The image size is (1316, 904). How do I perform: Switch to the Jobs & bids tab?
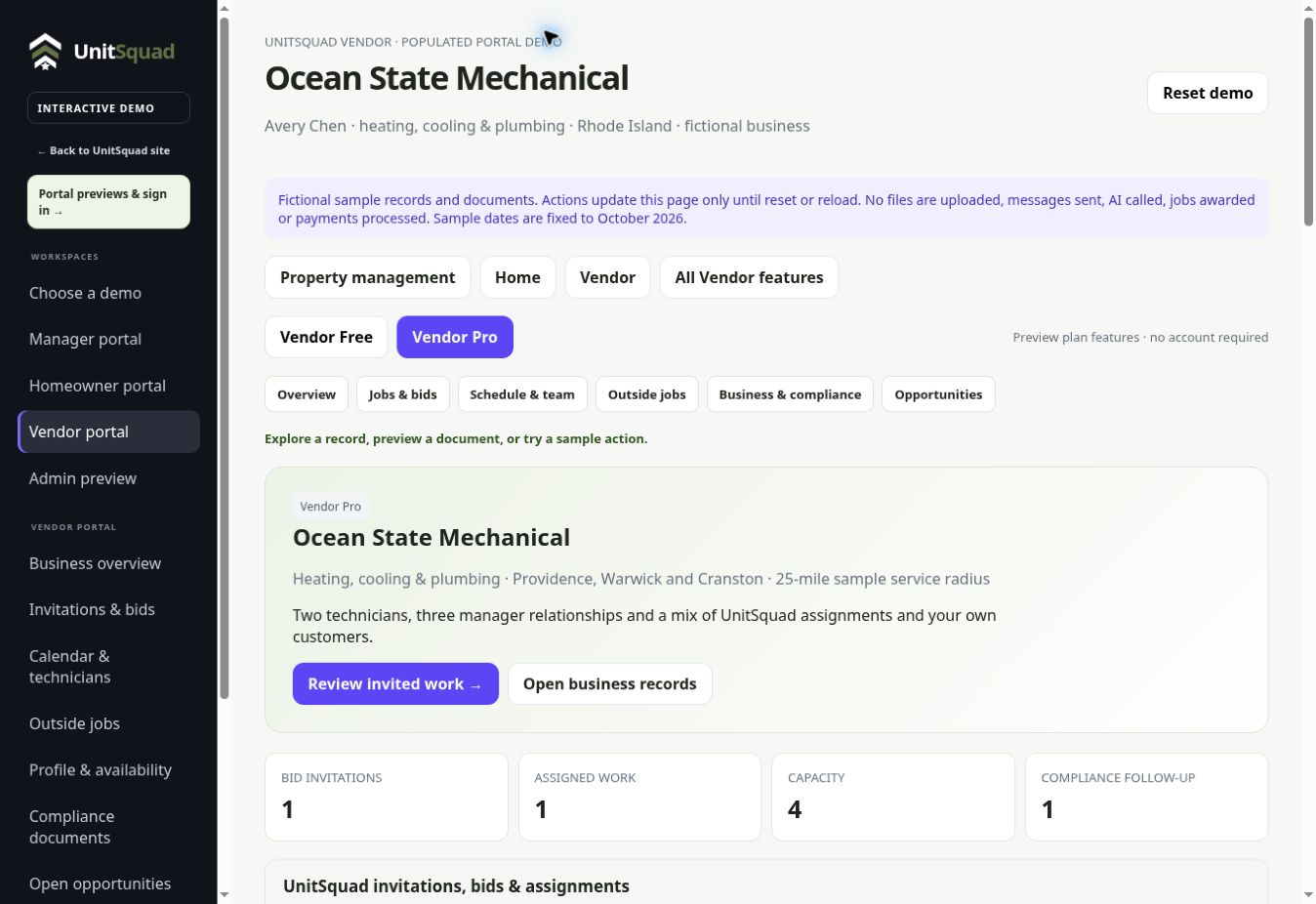point(403,394)
